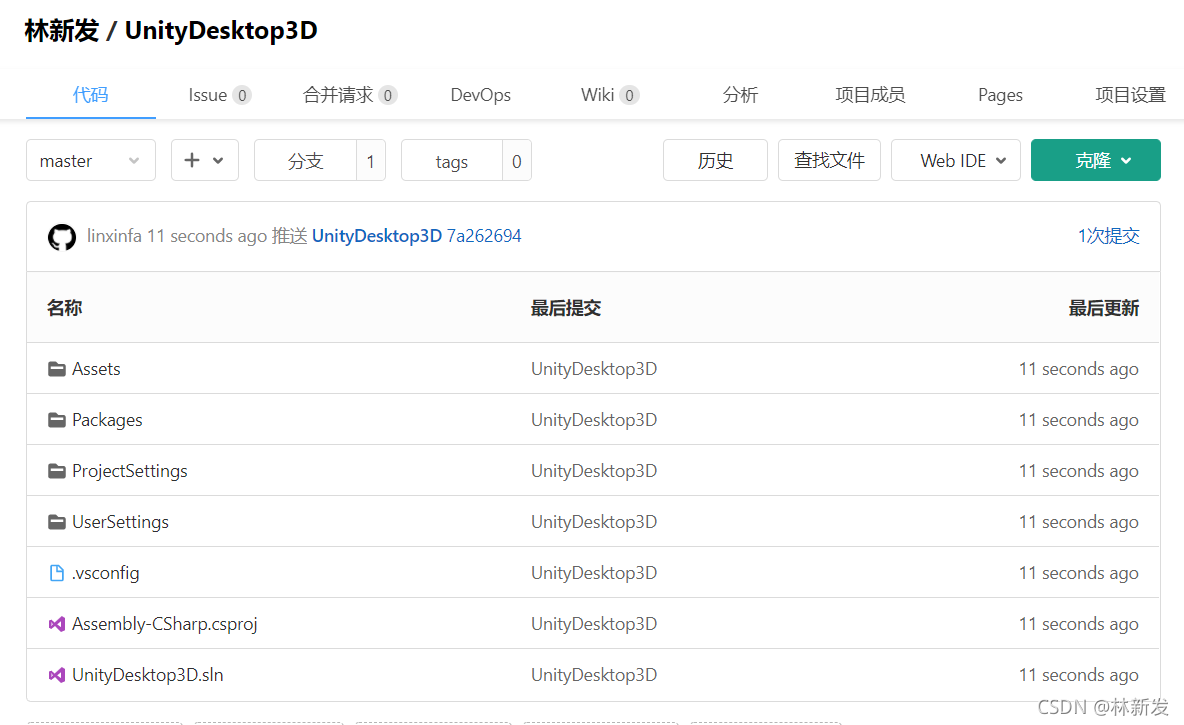Click '11 seconds ago' in Assets row
1184x725 pixels.
(x=1079, y=369)
